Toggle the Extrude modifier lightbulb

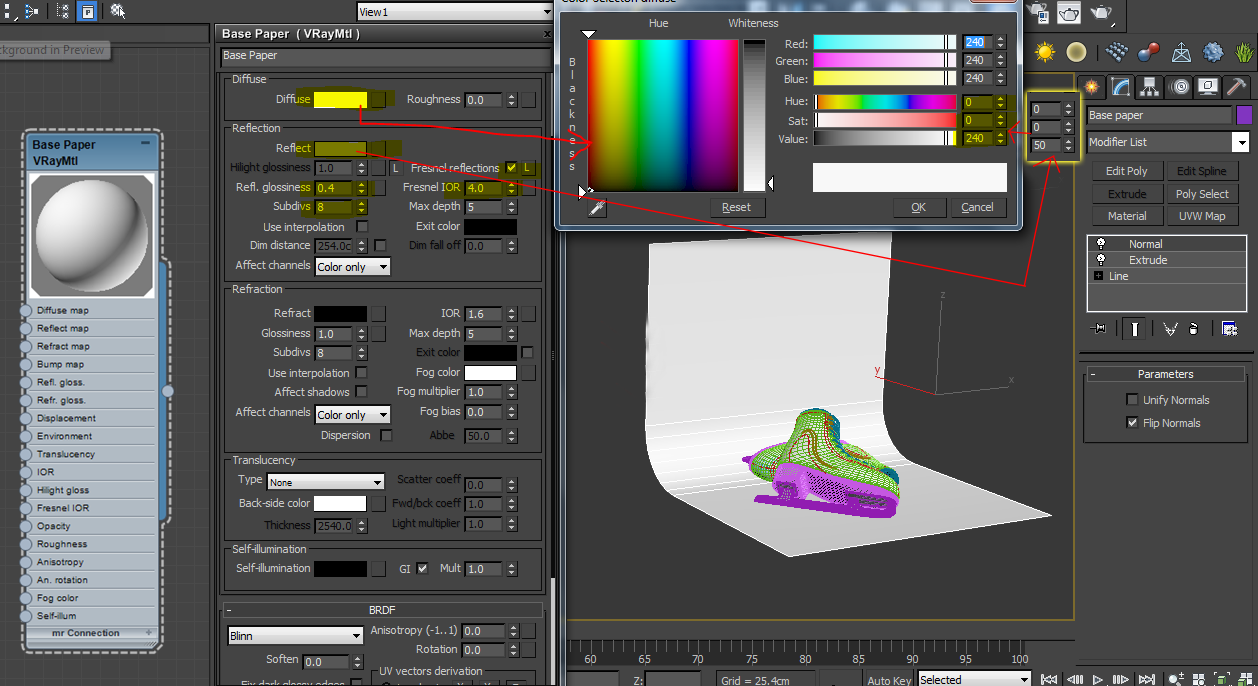(1101, 259)
